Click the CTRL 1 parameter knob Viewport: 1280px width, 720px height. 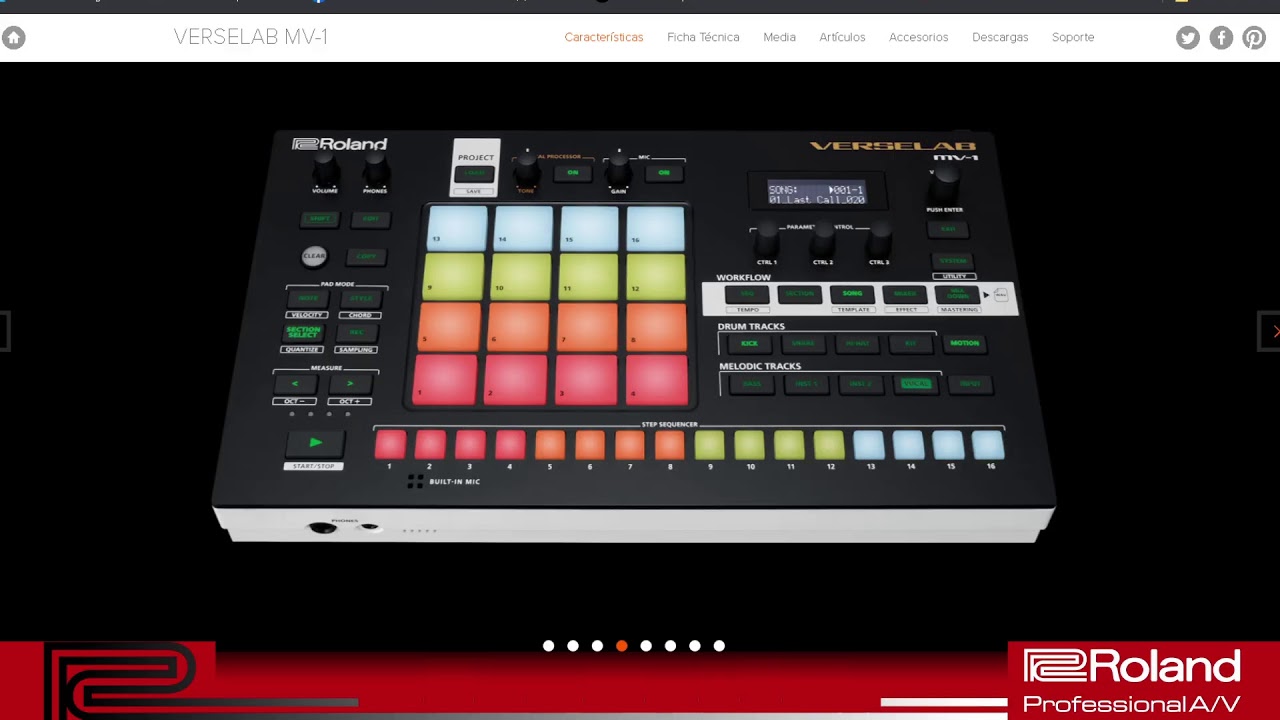(767, 238)
